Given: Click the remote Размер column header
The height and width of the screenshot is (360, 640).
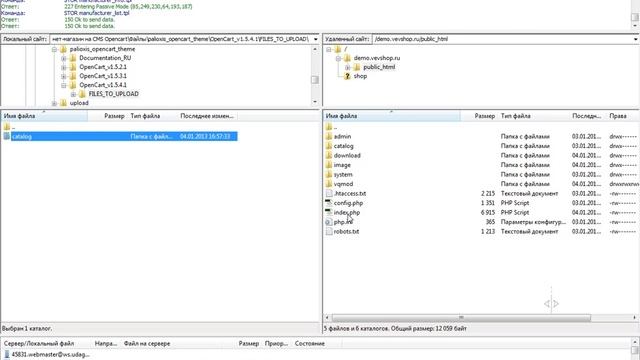Looking at the screenshot, I should 479,116.
